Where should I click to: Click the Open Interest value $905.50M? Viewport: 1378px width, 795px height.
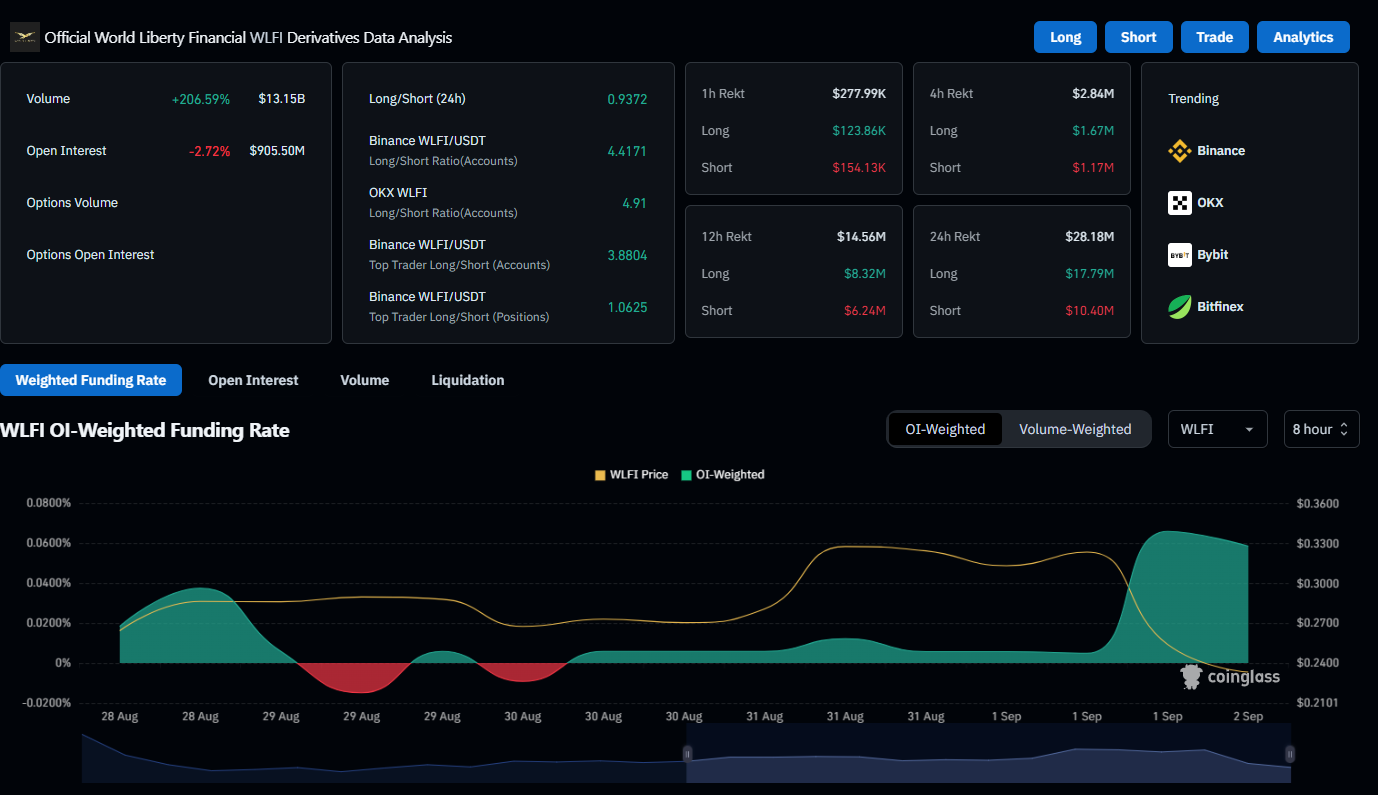(x=277, y=151)
